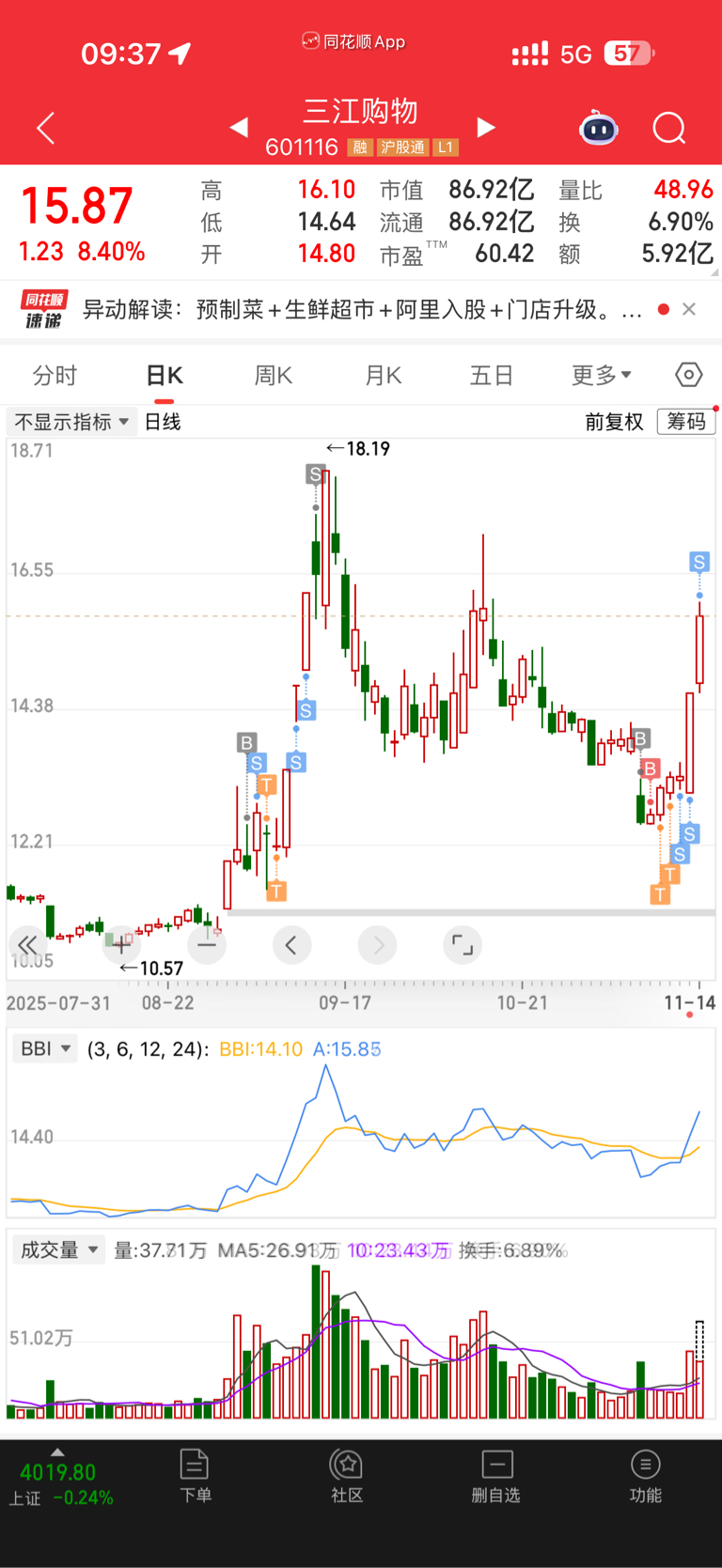
Task: Go to next stock with right triangle
Action: 486,127
